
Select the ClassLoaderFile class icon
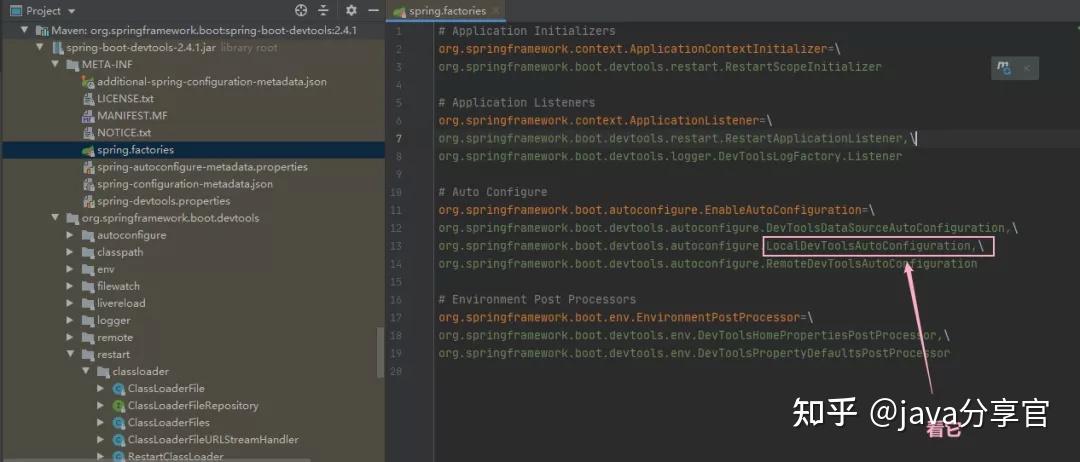pos(118,388)
